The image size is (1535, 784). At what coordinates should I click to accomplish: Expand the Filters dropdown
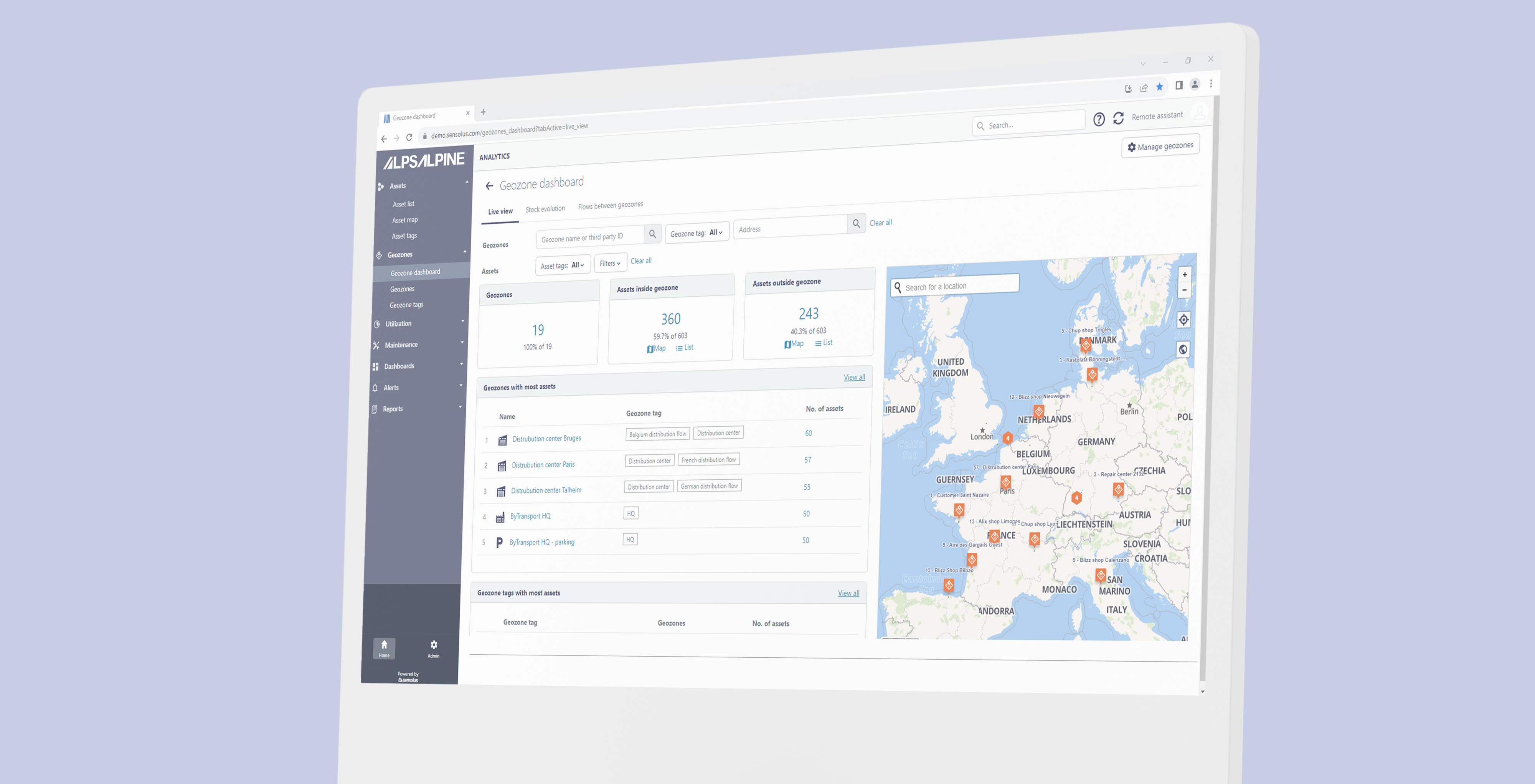(x=610, y=263)
